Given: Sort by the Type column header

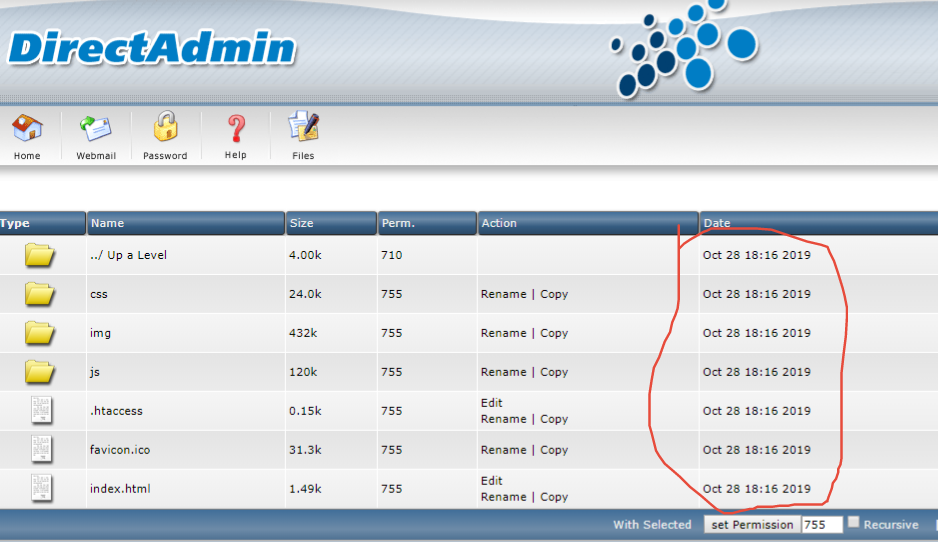Looking at the screenshot, I should tap(42, 223).
